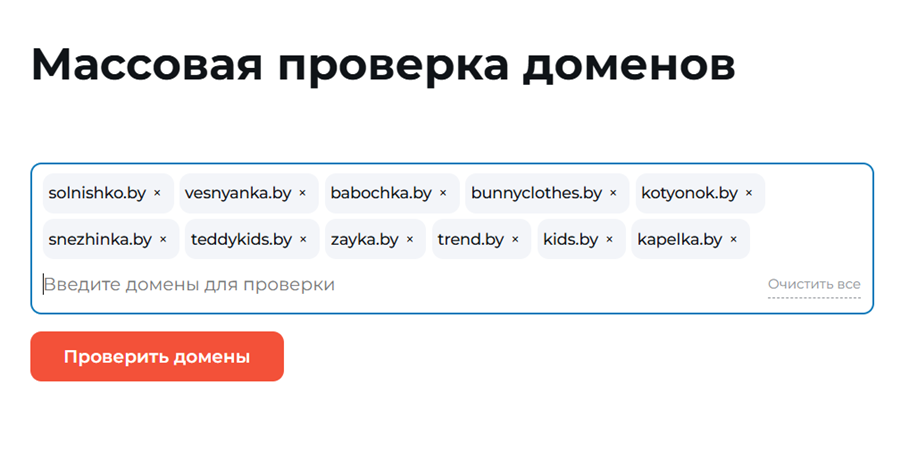Remove the solnishko.by domain tag
Viewport: 901px width, 452px height.
pyautogui.click(x=157, y=194)
